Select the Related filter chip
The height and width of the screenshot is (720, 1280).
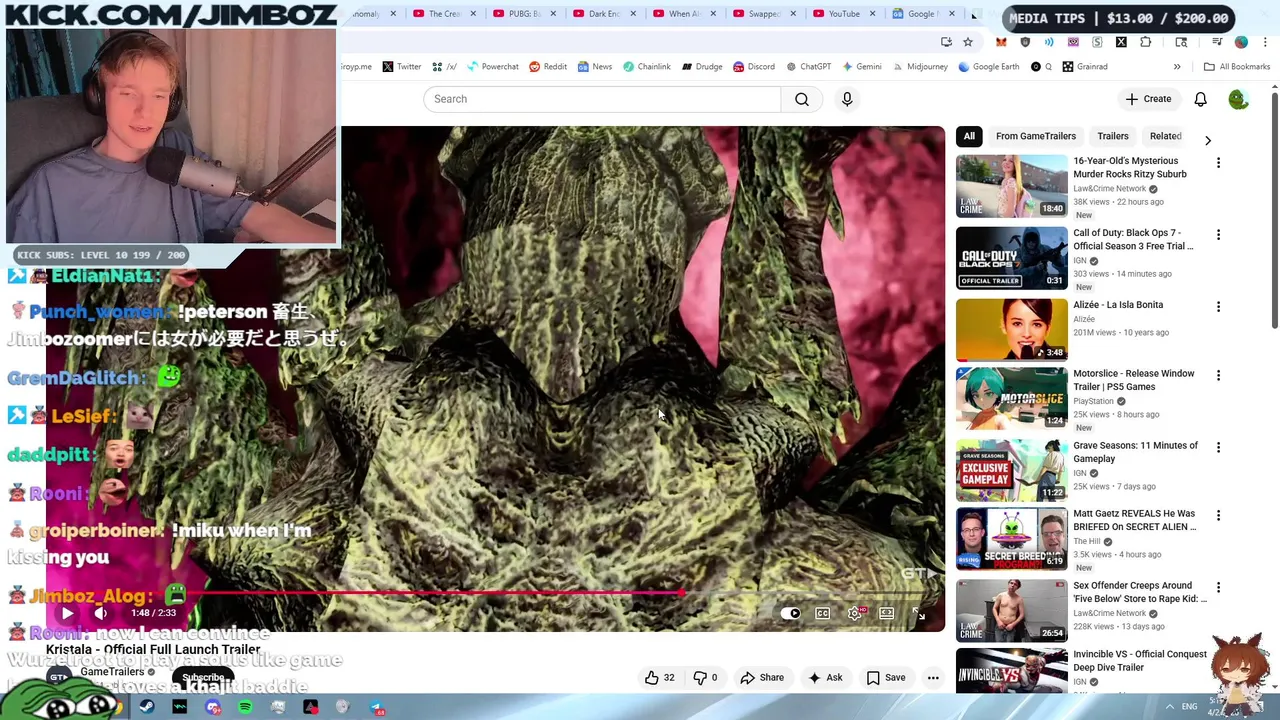(x=1165, y=136)
